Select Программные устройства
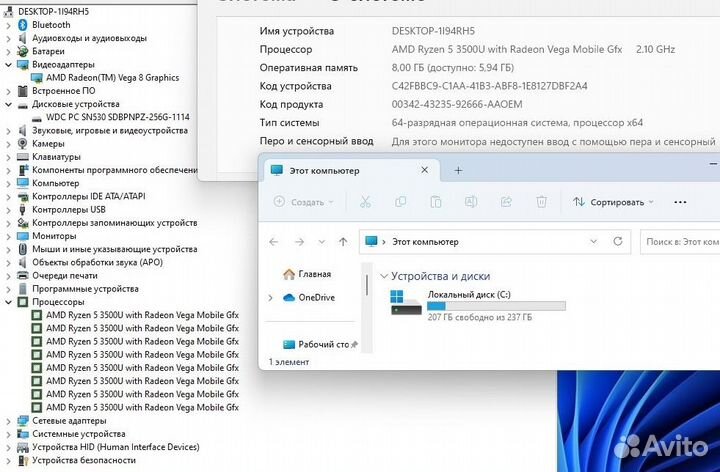720x472 pixels. pyautogui.click(x=85, y=289)
